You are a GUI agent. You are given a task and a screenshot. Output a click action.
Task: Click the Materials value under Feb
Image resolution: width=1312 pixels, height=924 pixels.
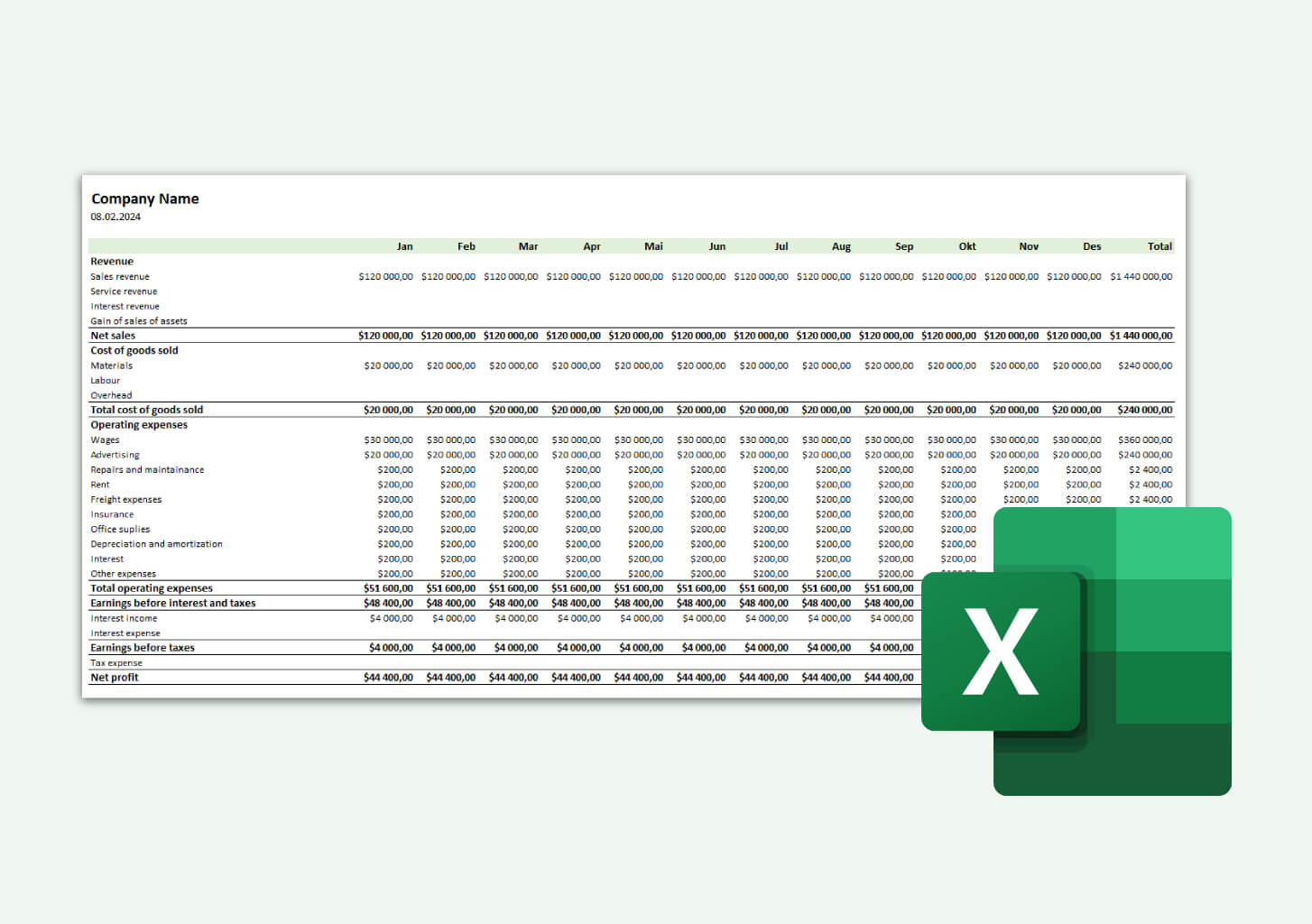point(451,365)
